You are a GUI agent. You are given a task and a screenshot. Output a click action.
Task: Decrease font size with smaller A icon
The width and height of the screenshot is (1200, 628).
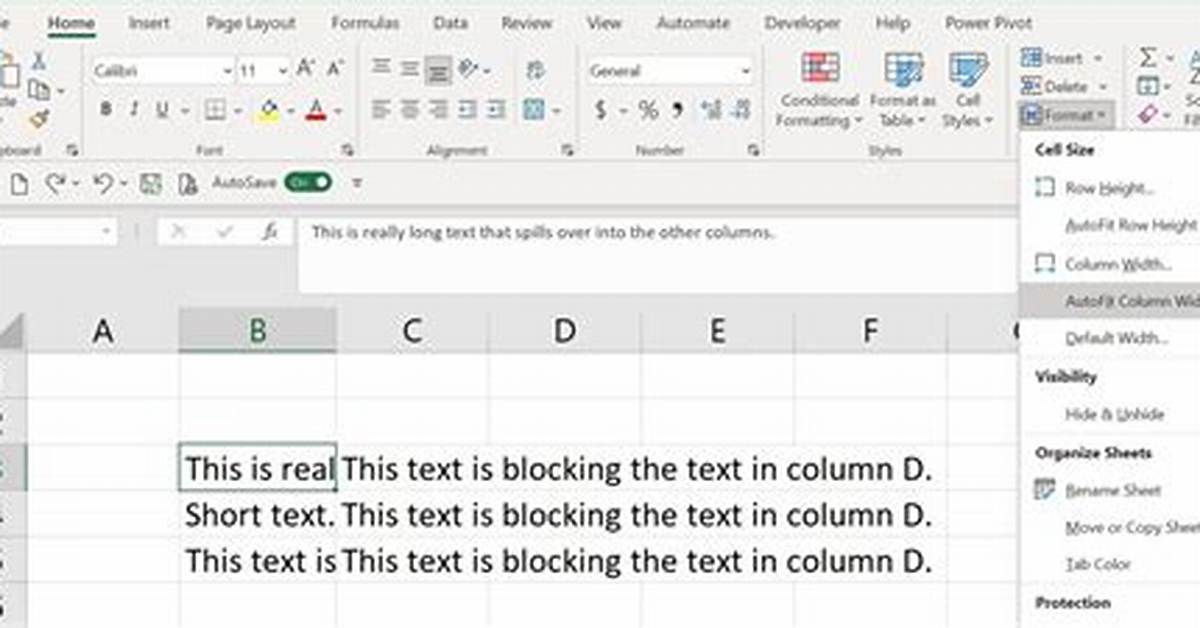pos(333,70)
